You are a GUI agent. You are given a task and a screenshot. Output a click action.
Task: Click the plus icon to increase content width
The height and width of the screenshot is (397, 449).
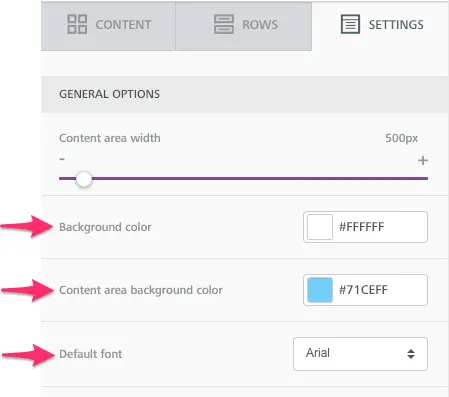[423, 160]
